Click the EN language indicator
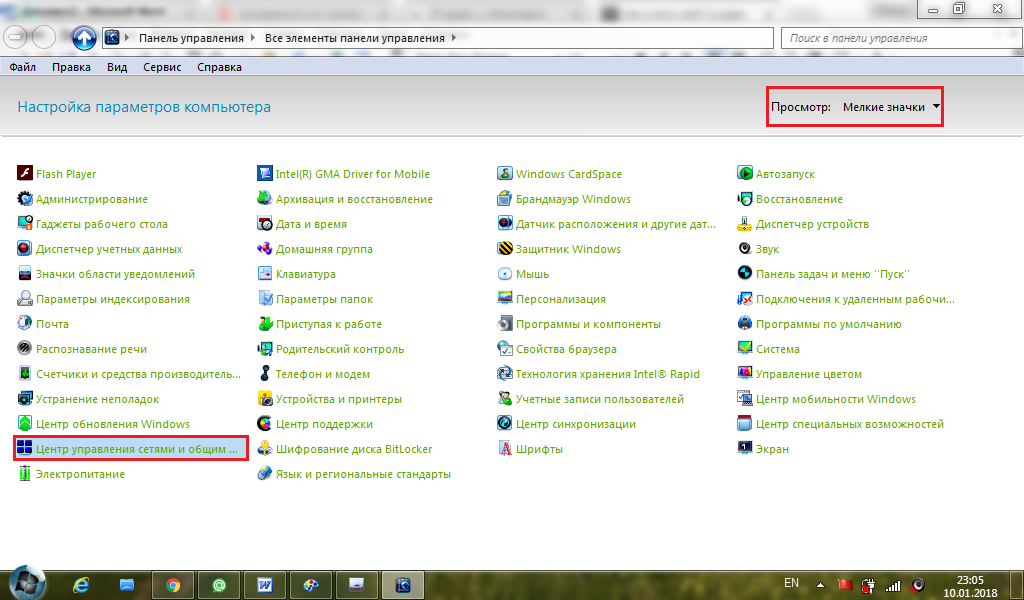1024x600 pixels. 791,583
